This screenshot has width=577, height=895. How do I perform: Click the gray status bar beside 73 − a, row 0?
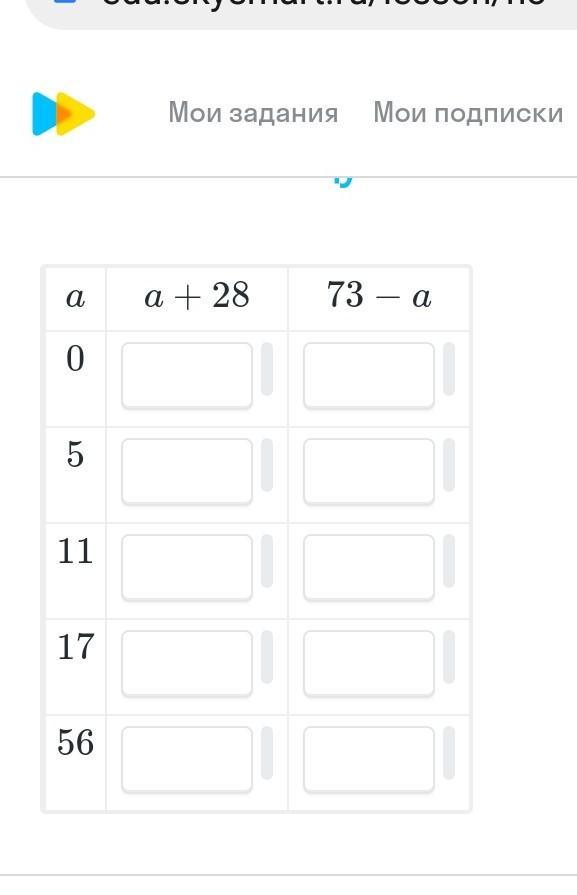click(449, 369)
